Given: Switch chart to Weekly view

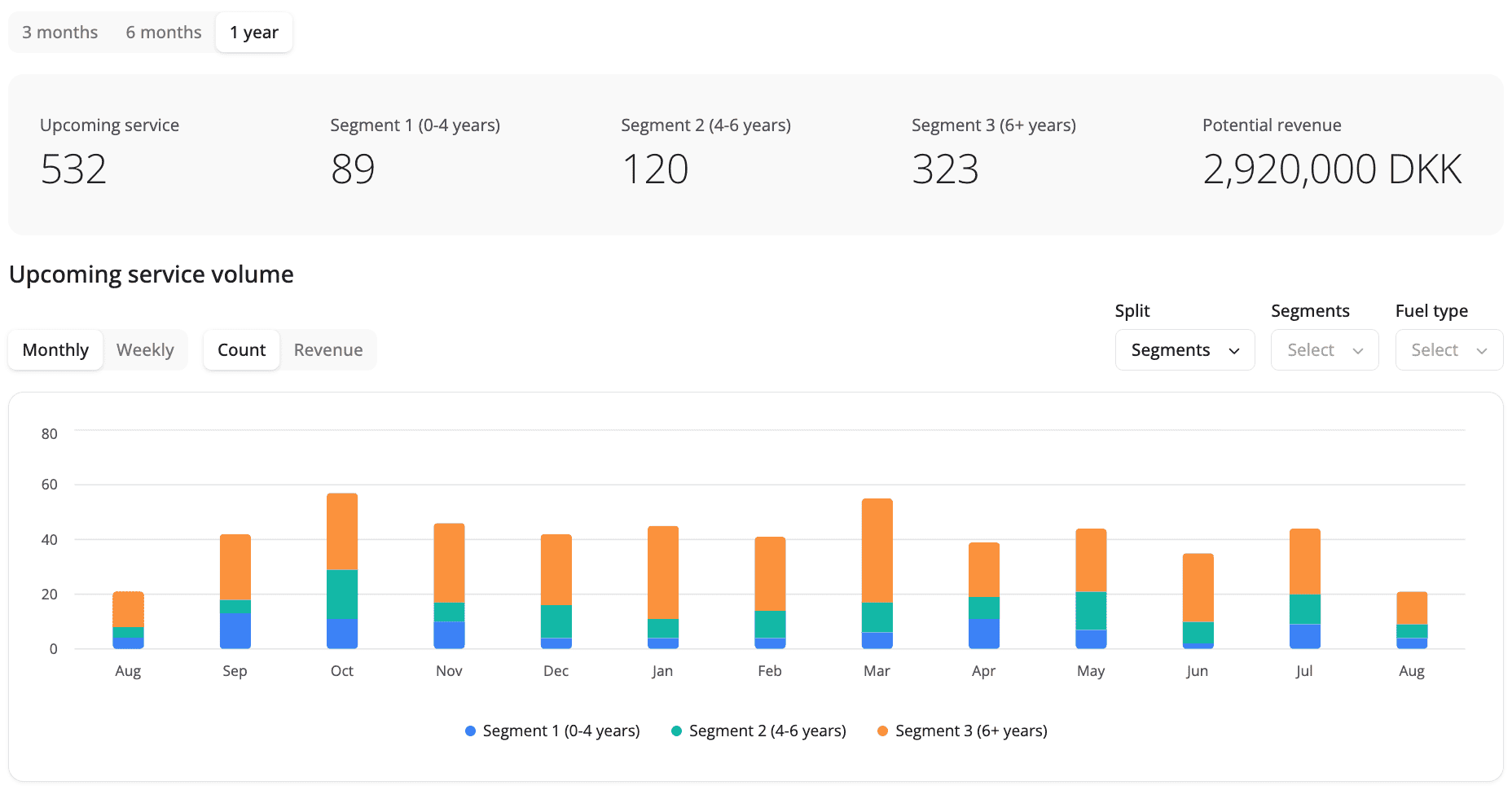Looking at the screenshot, I should click(145, 350).
